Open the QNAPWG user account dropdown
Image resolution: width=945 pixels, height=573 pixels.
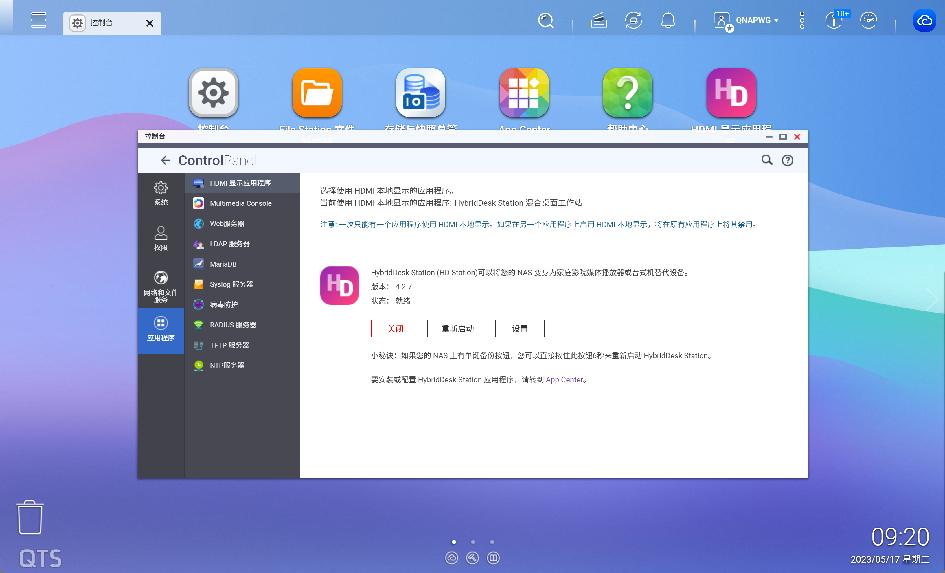pyautogui.click(x=756, y=20)
